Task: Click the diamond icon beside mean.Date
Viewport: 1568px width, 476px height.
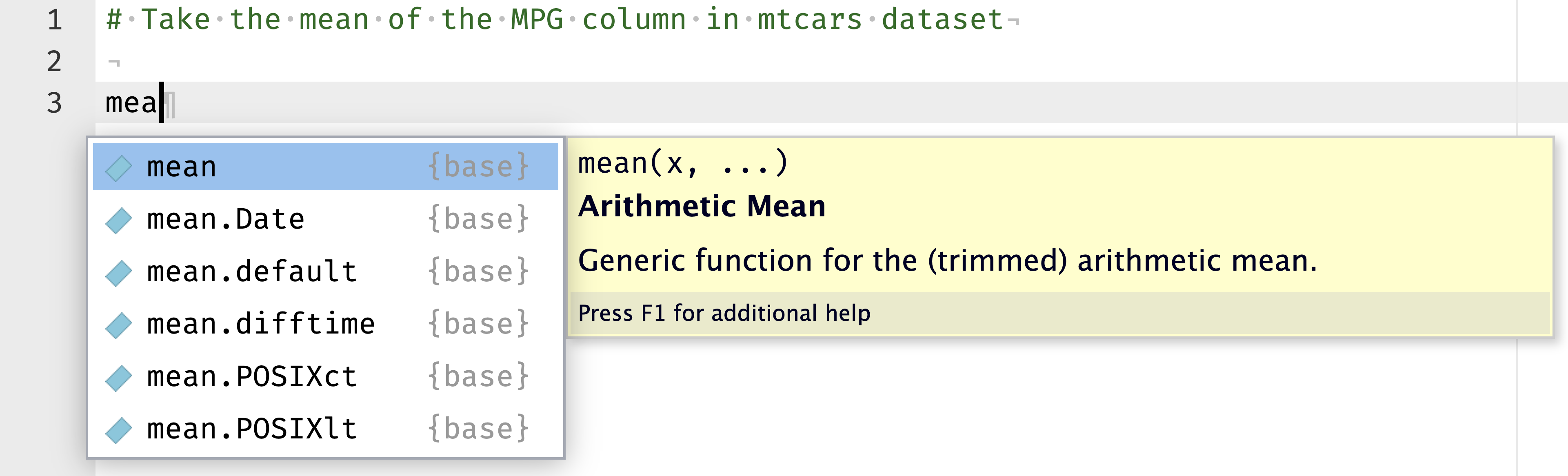Action: [x=118, y=220]
